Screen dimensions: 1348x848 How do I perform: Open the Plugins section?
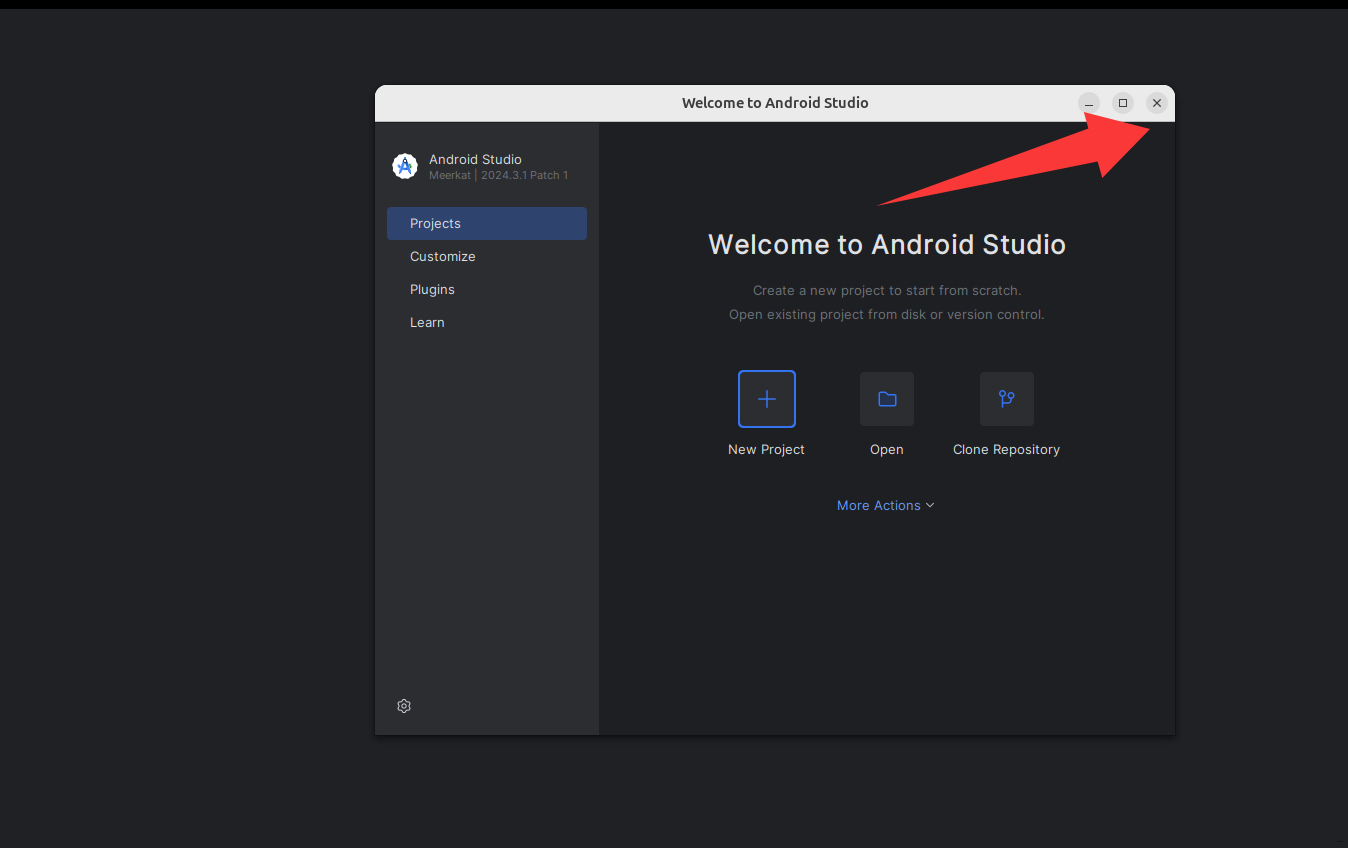[432, 289]
